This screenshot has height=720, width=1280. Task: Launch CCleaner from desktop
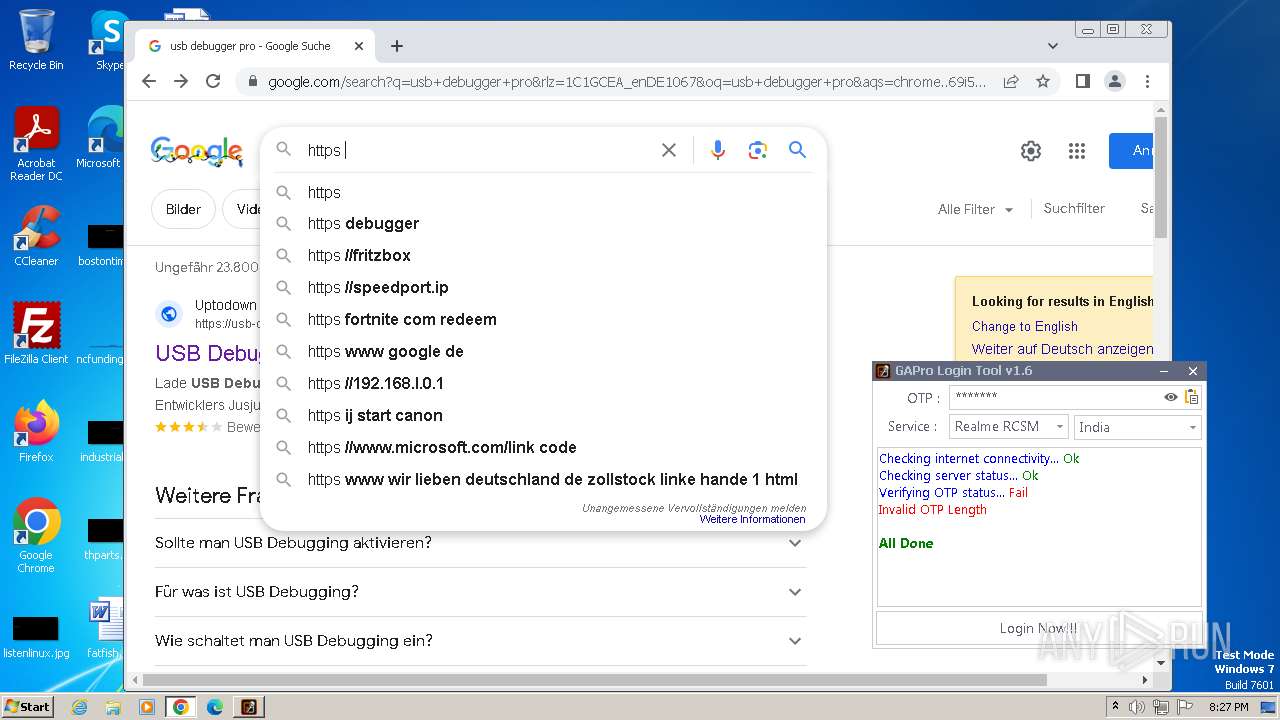click(36, 236)
